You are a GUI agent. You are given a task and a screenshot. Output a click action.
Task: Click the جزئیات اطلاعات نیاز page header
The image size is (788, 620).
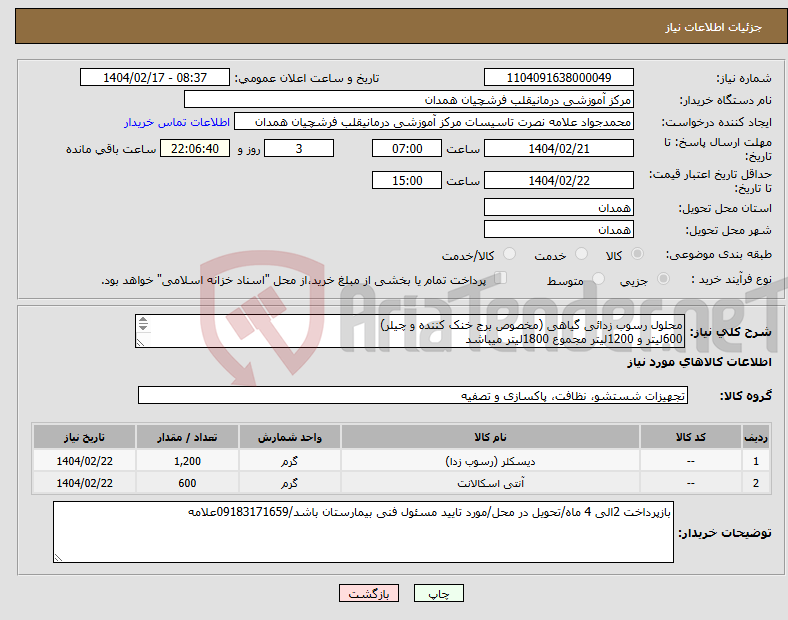714,27
